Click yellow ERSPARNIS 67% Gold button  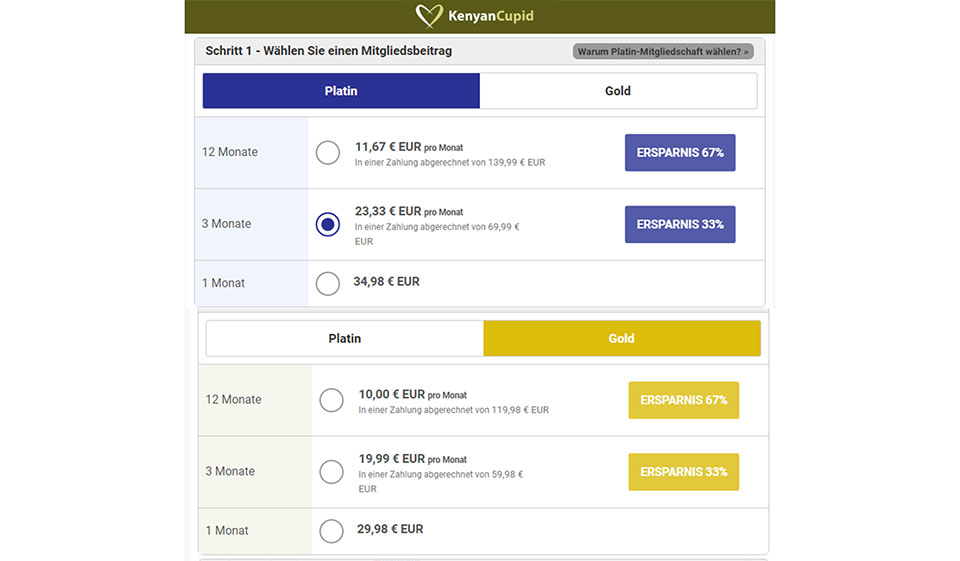(x=683, y=400)
